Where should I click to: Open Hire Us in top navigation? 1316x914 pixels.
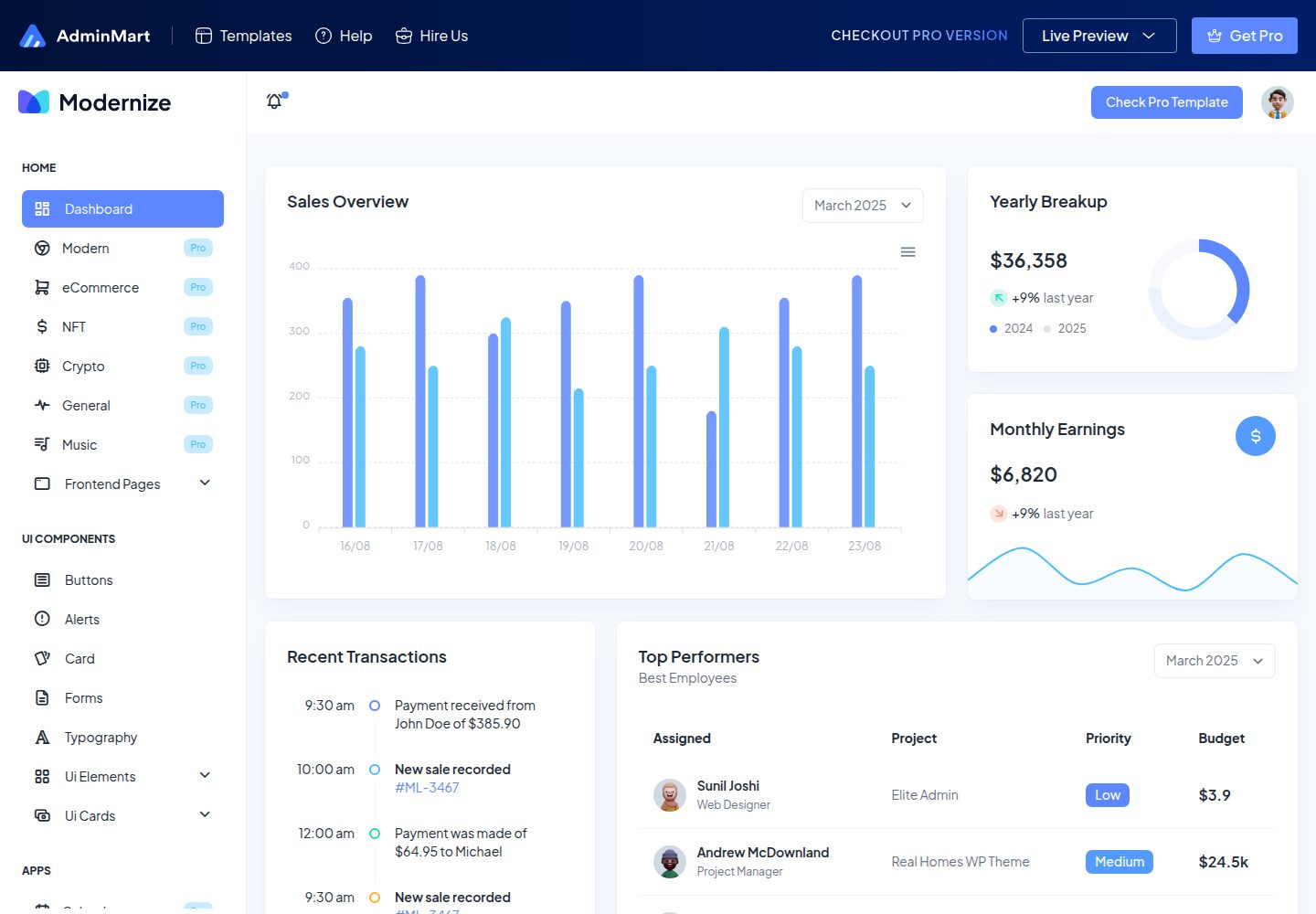[x=431, y=36]
